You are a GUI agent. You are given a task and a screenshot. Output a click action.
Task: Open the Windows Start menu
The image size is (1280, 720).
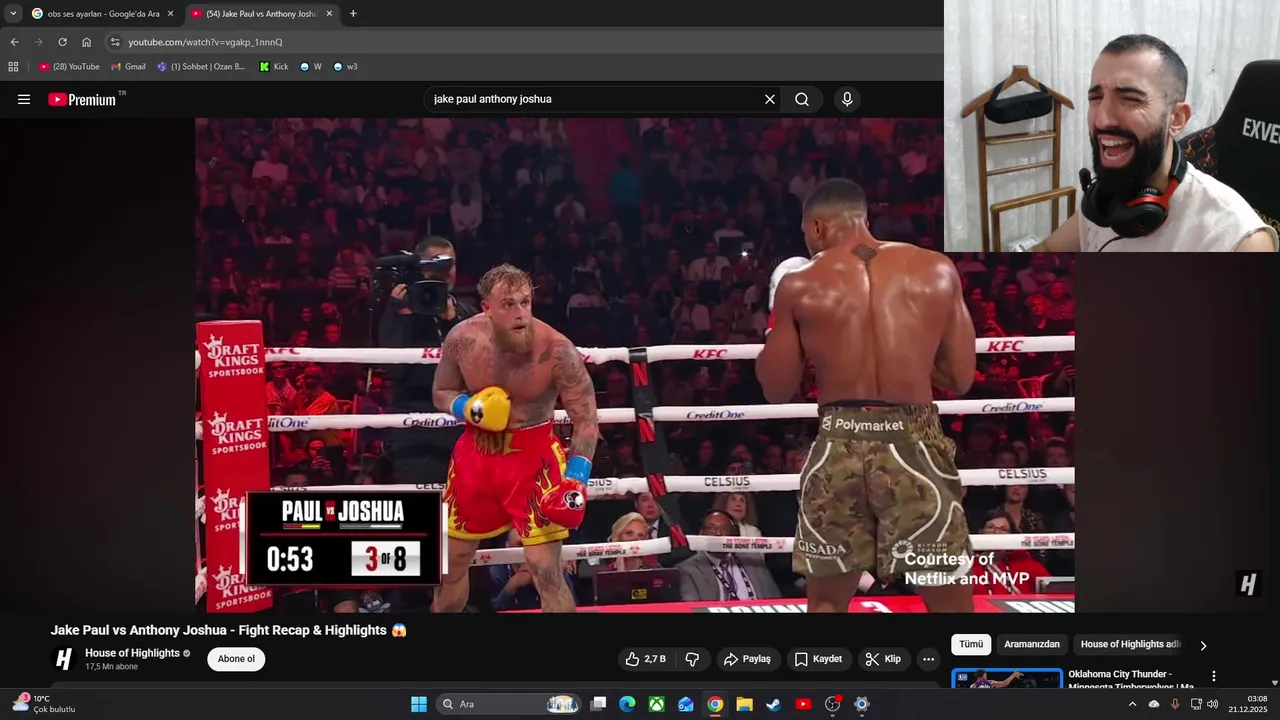click(419, 704)
